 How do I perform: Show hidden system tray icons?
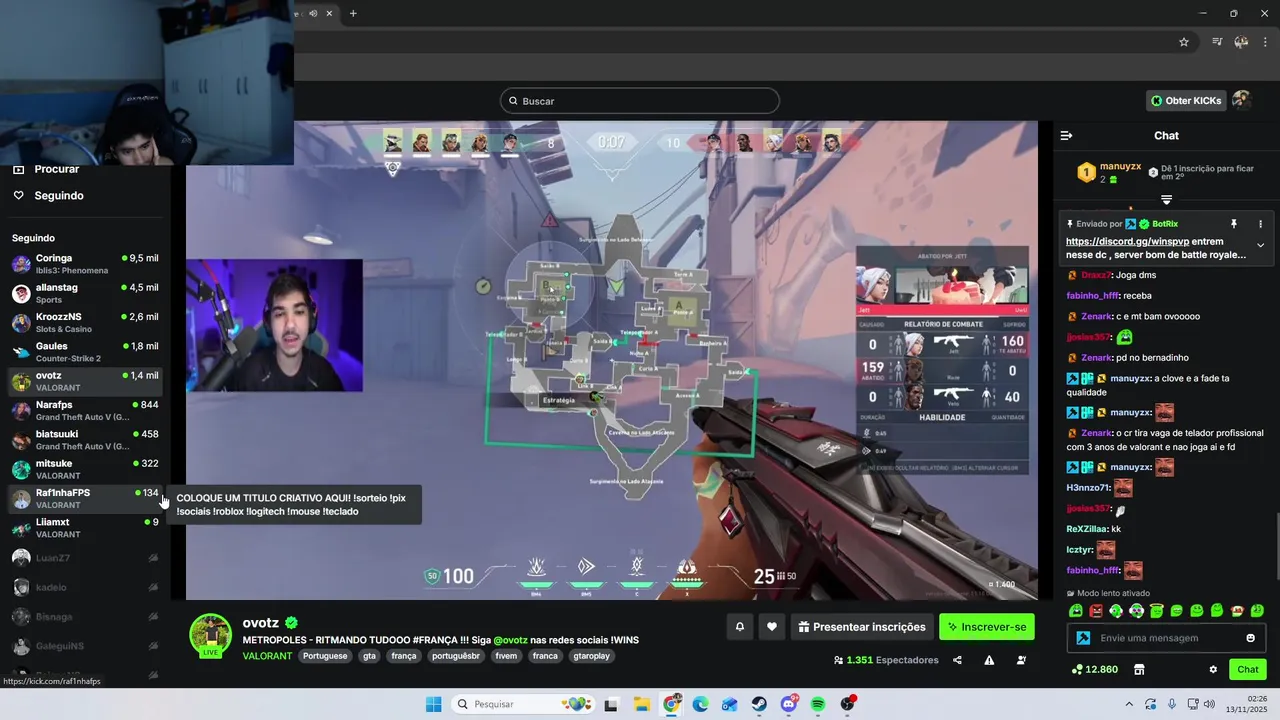coord(1129,704)
